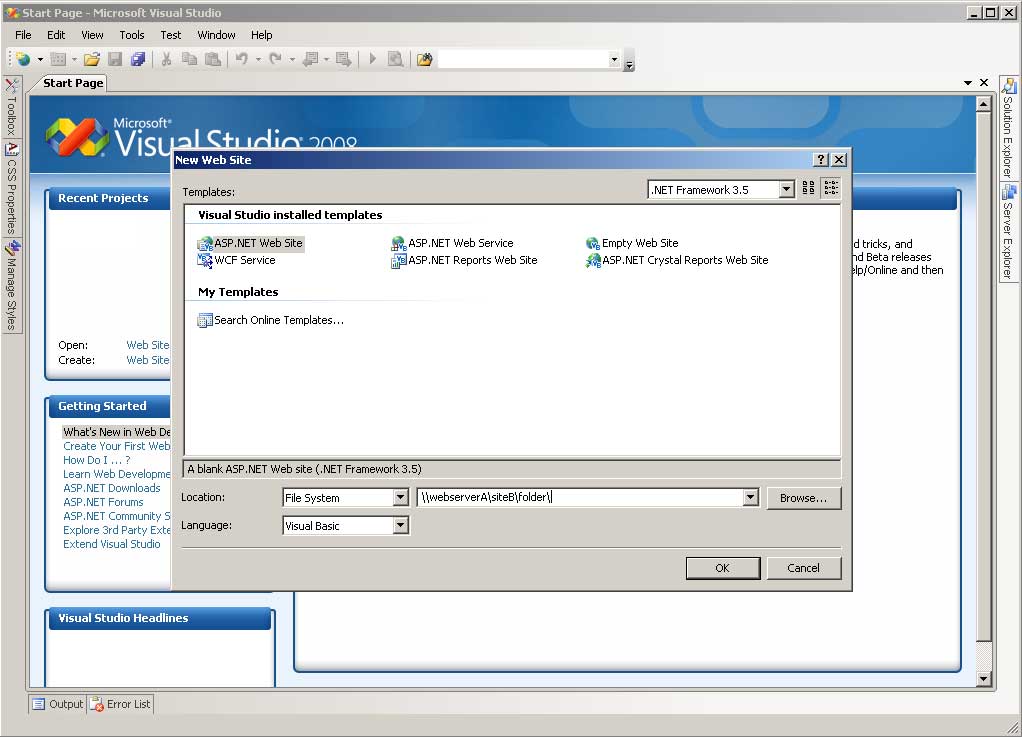Click the Save All toolbar icon
The image size is (1022, 737).
[138, 59]
